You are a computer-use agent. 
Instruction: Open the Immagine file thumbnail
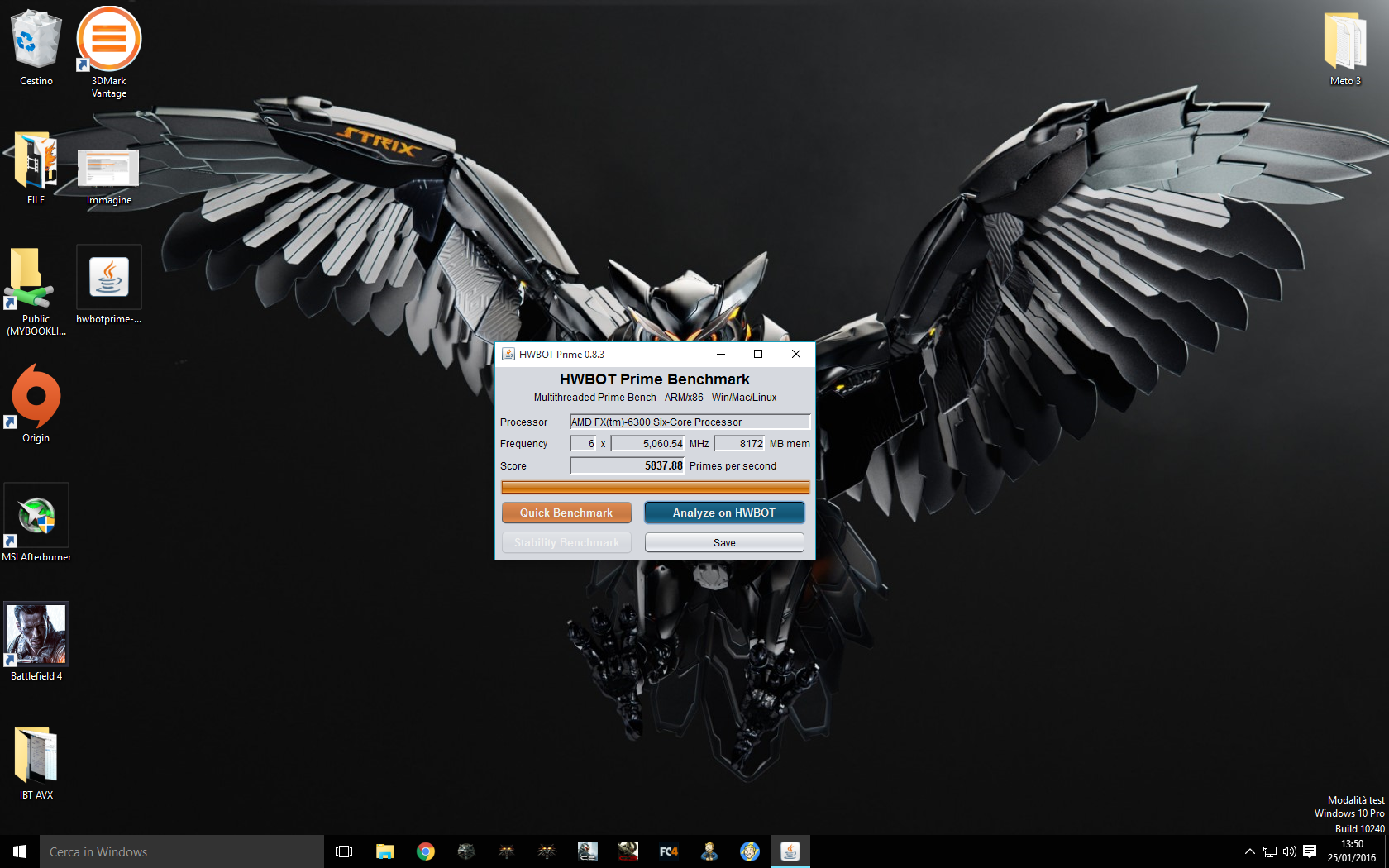point(109,176)
